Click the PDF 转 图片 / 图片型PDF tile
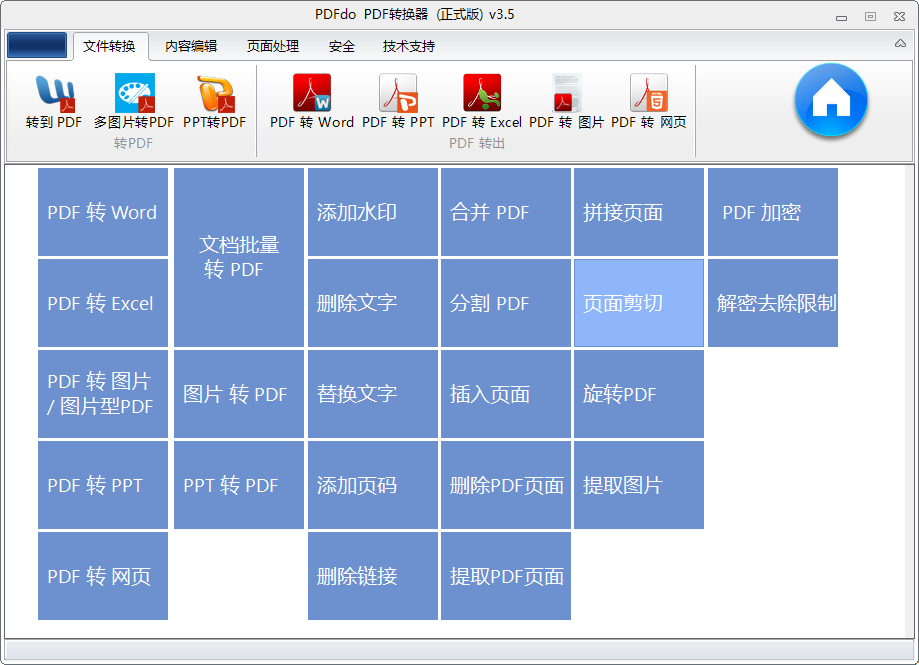Image resolution: width=919 pixels, height=665 pixels. tap(103, 394)
